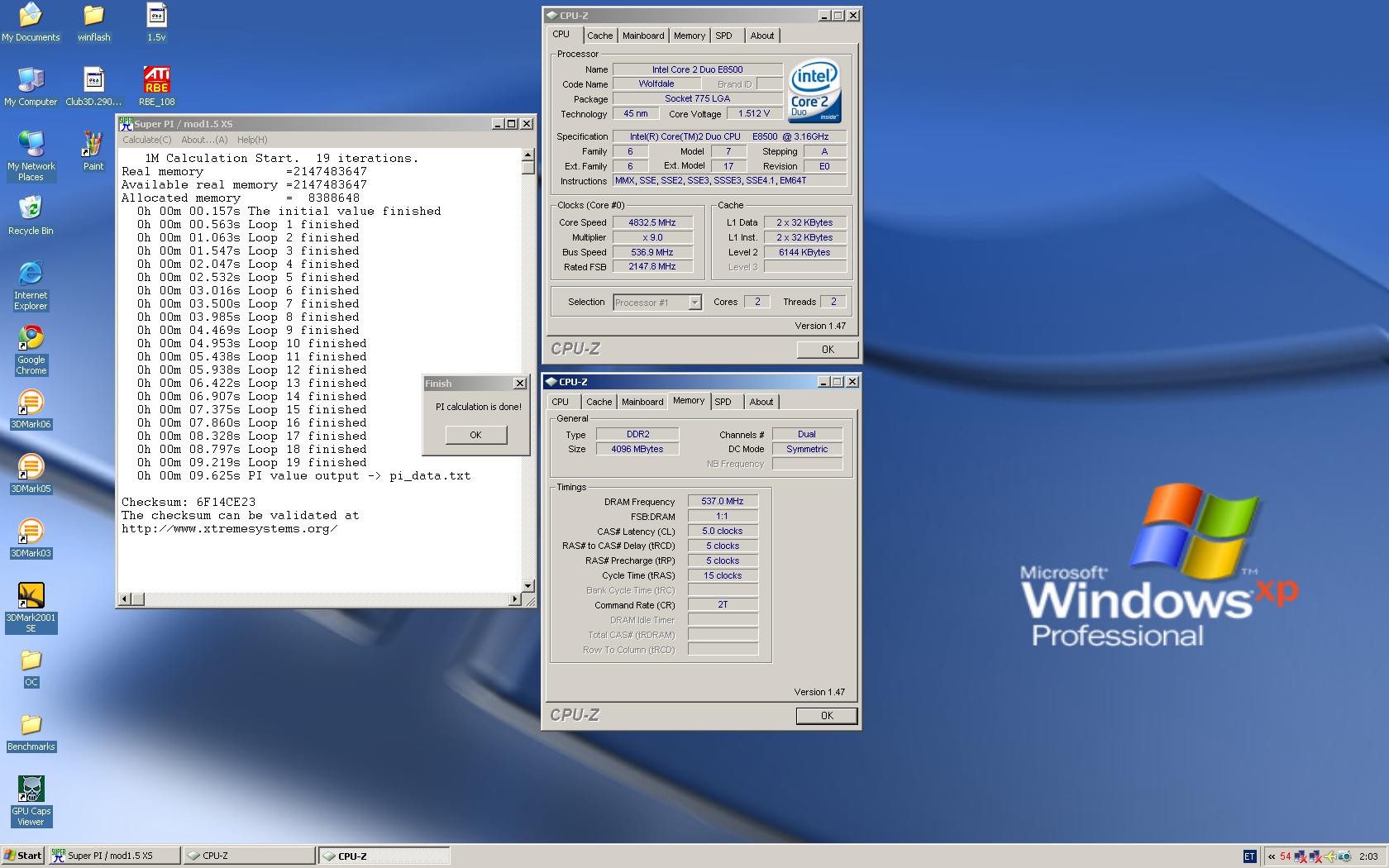This screenshot has height=868, width=1389.
Task: Click OK in lower CPU-Z window
Action: point(827,716)
